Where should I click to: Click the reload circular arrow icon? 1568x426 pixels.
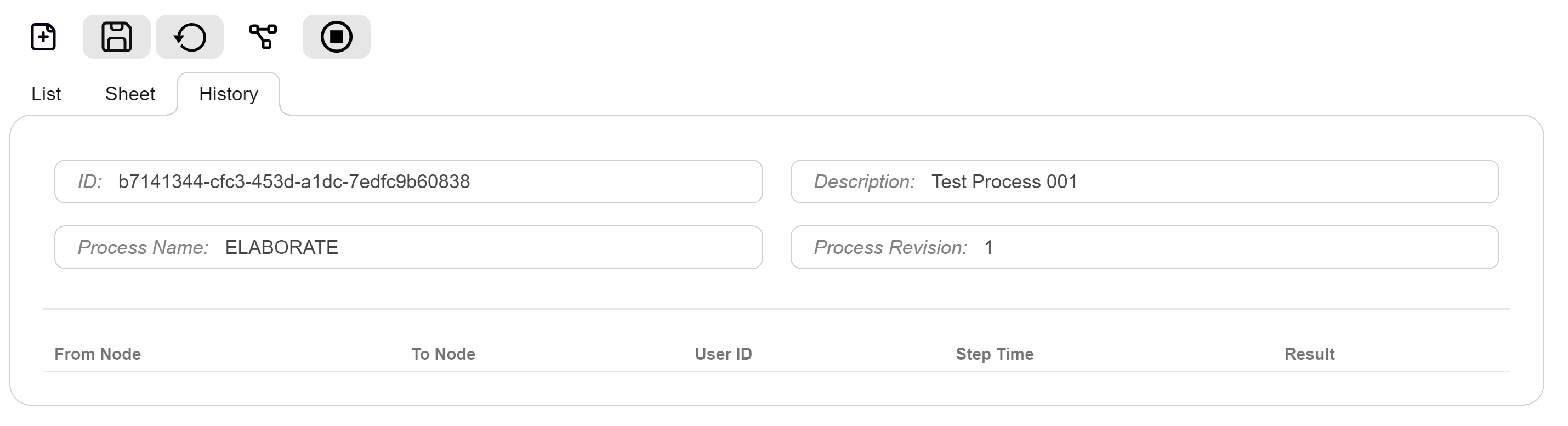(189, 37)
